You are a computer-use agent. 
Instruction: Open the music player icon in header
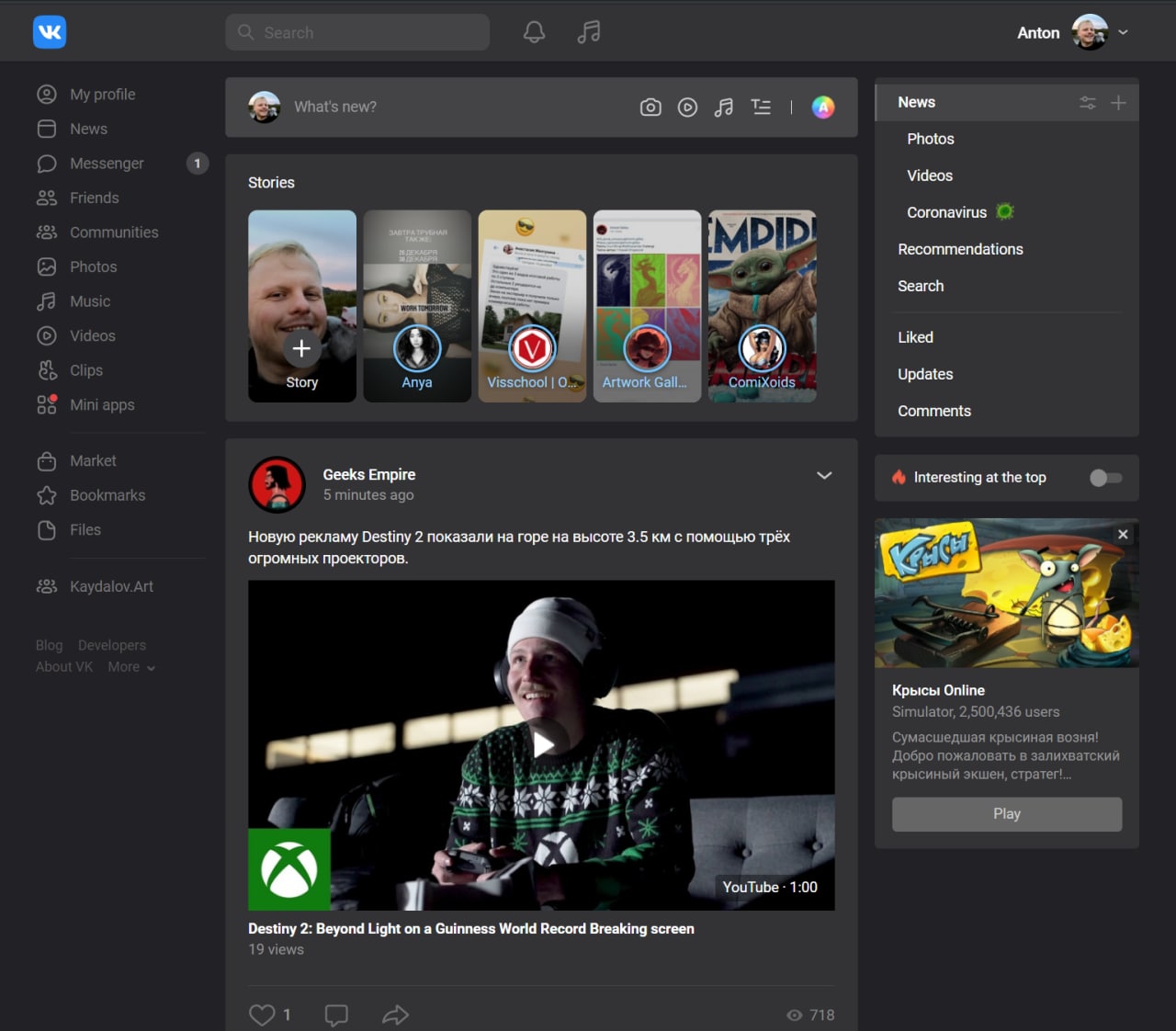click(589, 32)
